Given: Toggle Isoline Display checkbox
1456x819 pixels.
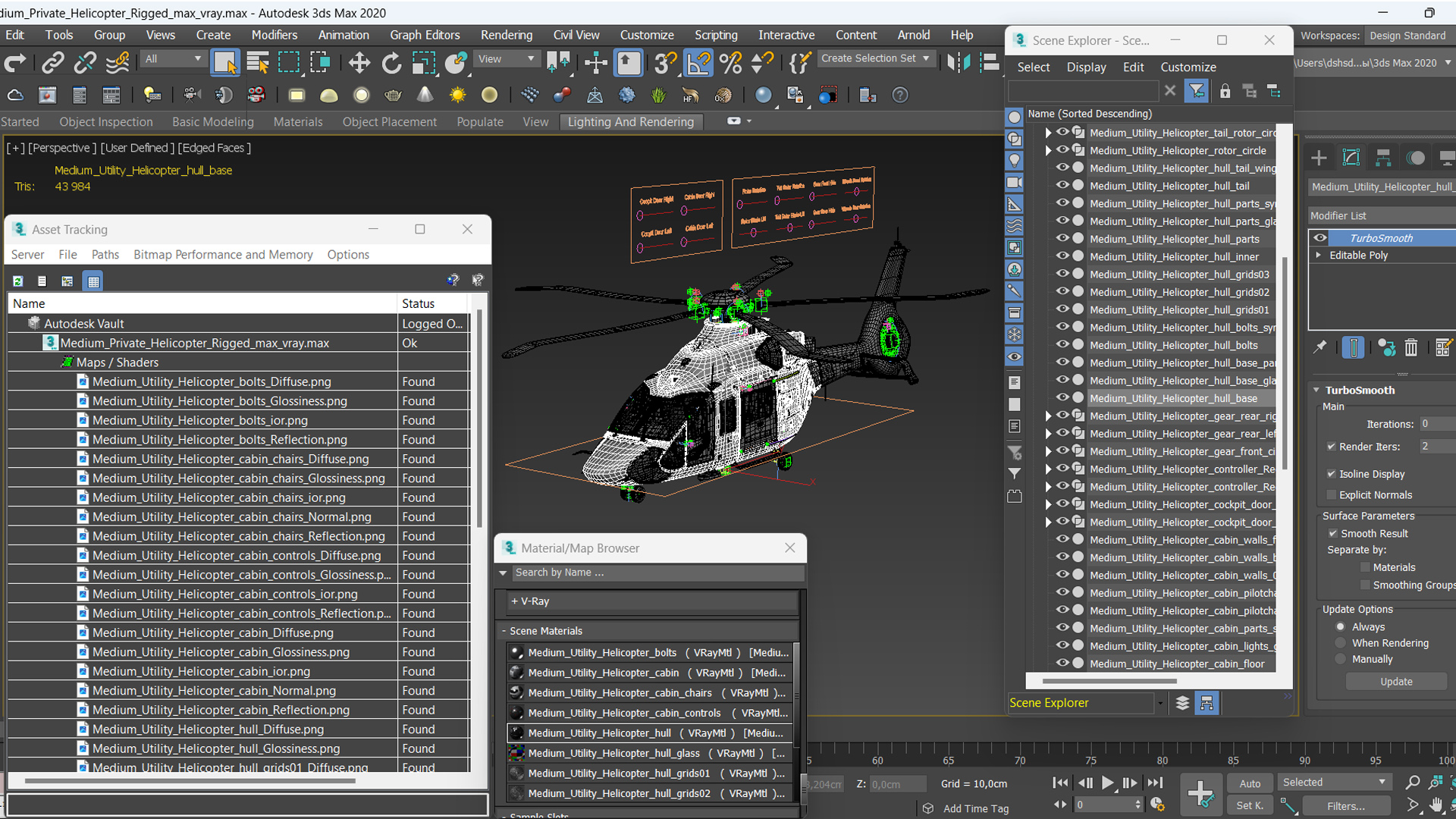Looking at the screenshot, I should 1331,474.
